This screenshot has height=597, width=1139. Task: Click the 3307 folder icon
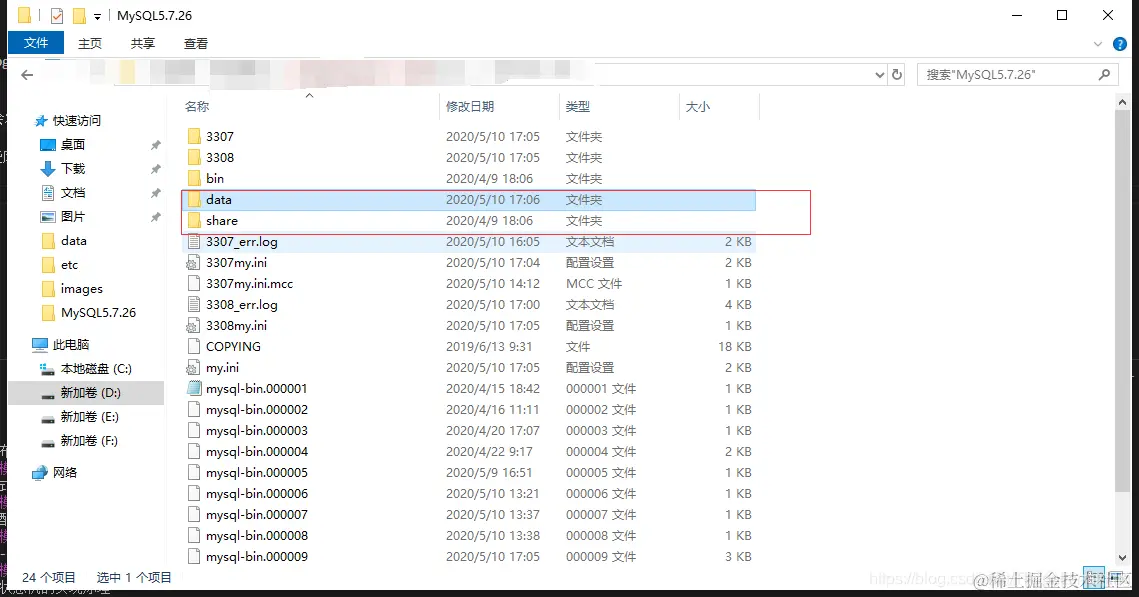[193, 137]
